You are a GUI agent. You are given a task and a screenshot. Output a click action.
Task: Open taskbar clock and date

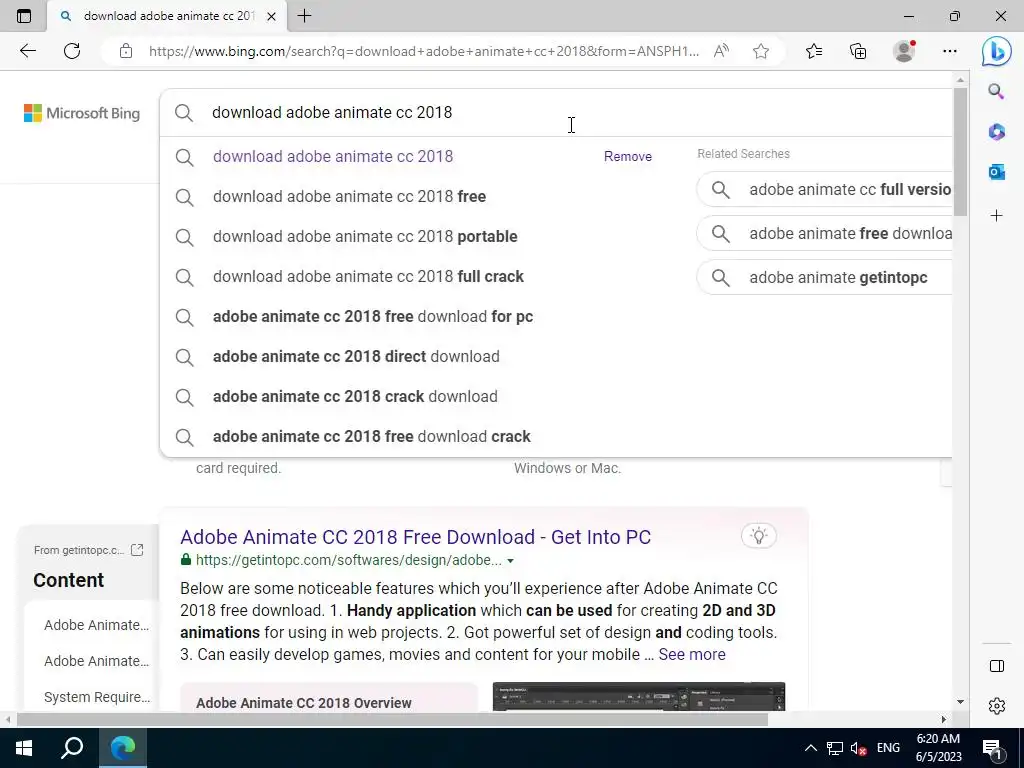pos(938,748)
